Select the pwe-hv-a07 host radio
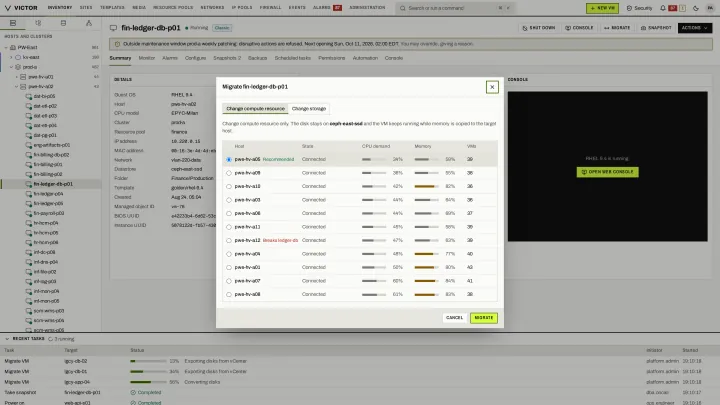The height and width of the screenshot is (405, 720). pyautogui.click(x=229, y=281)
